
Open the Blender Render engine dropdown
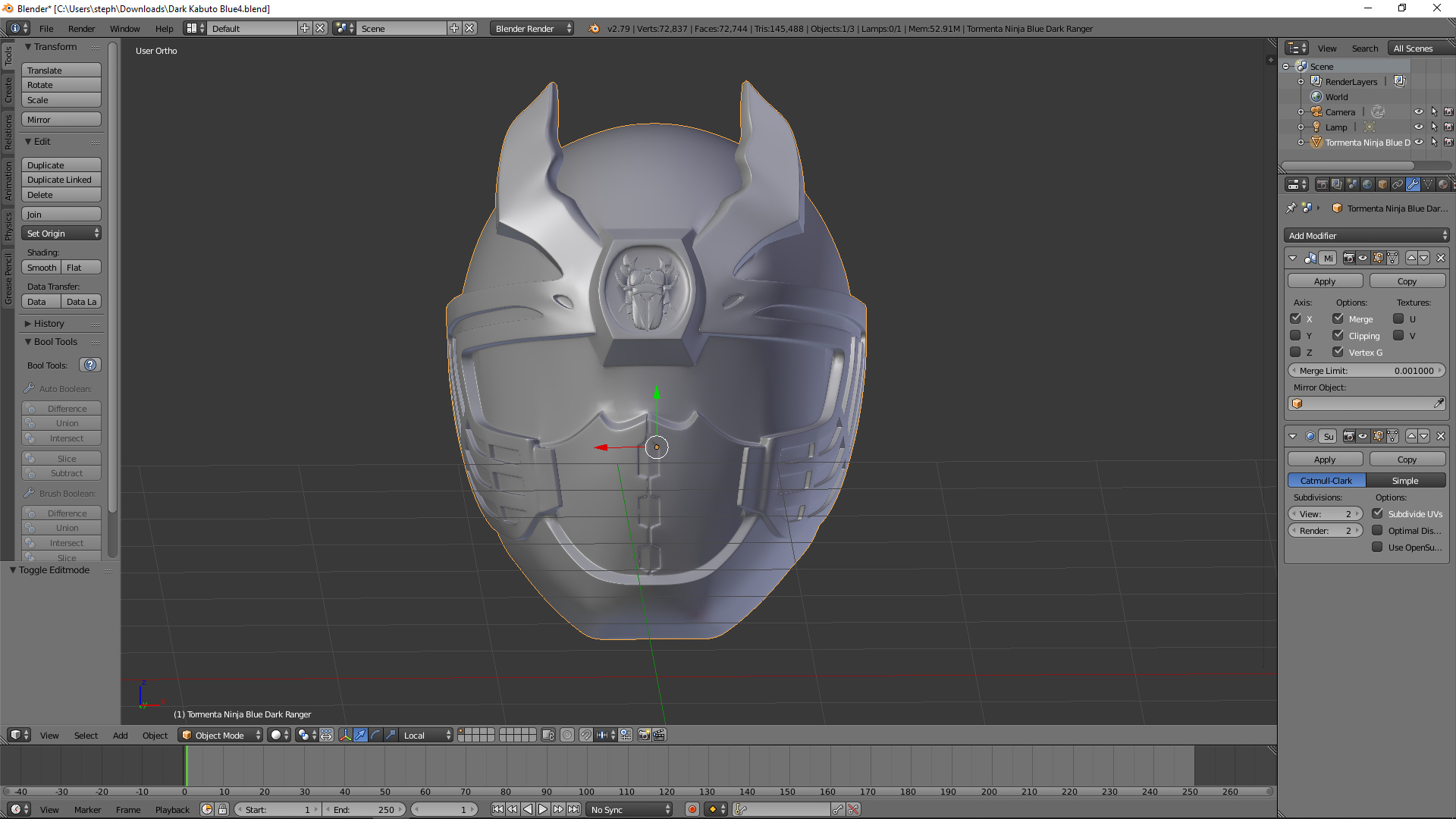click(532, 28)
